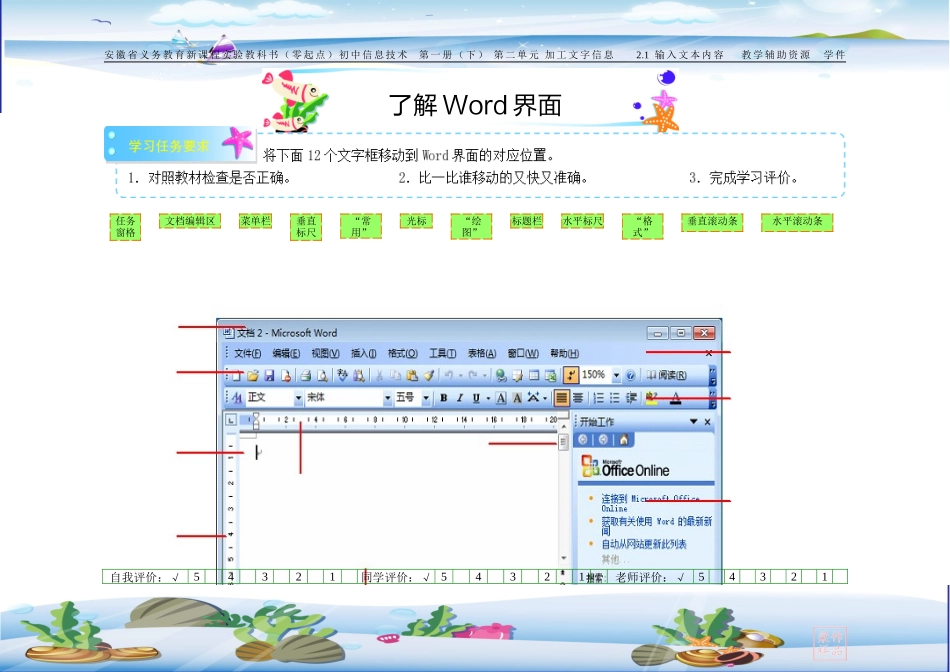Toggle Bold formatting
950x672 pixels.
(443, 398)
